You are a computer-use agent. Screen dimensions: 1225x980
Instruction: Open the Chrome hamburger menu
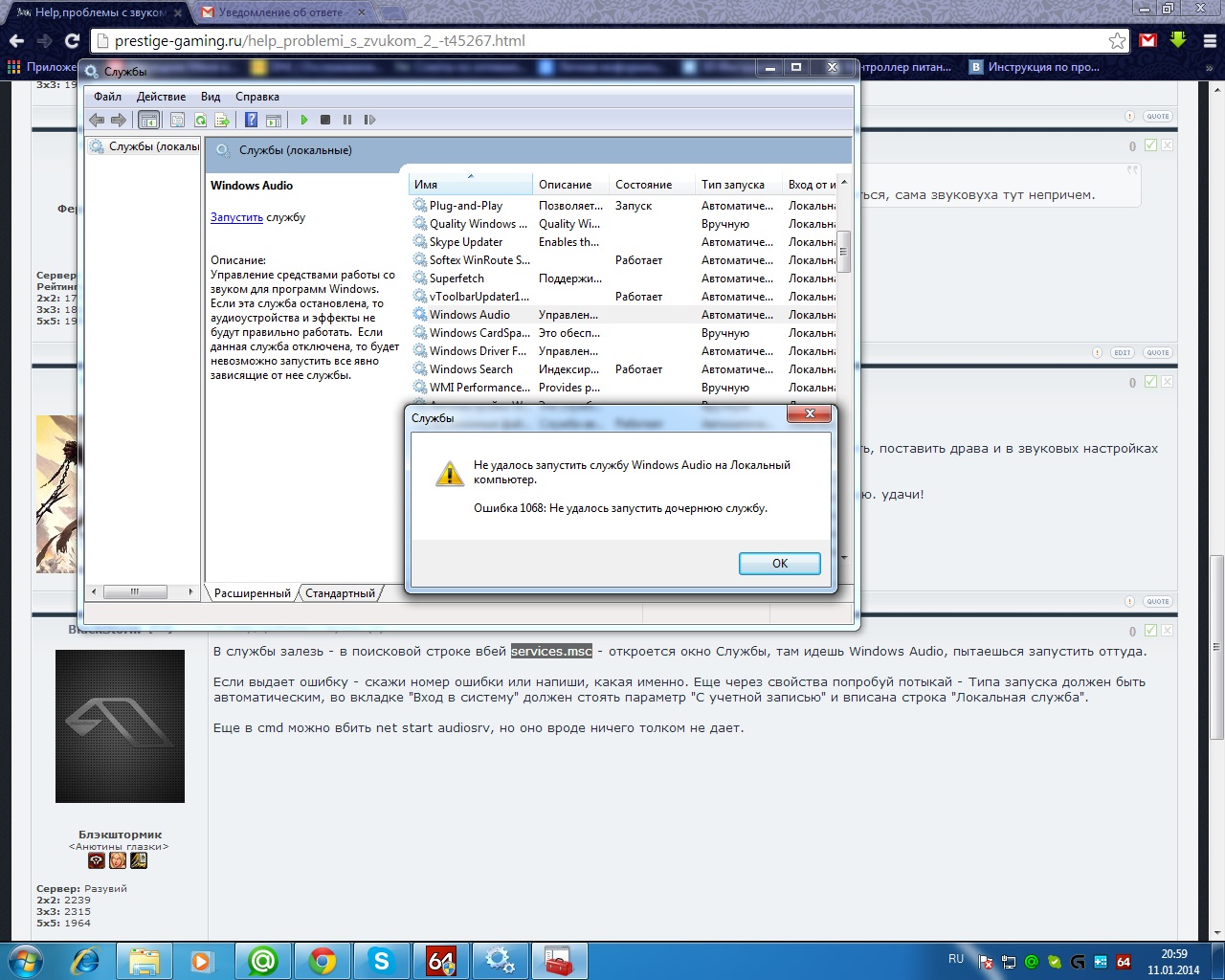click(x=1210, y=40)
